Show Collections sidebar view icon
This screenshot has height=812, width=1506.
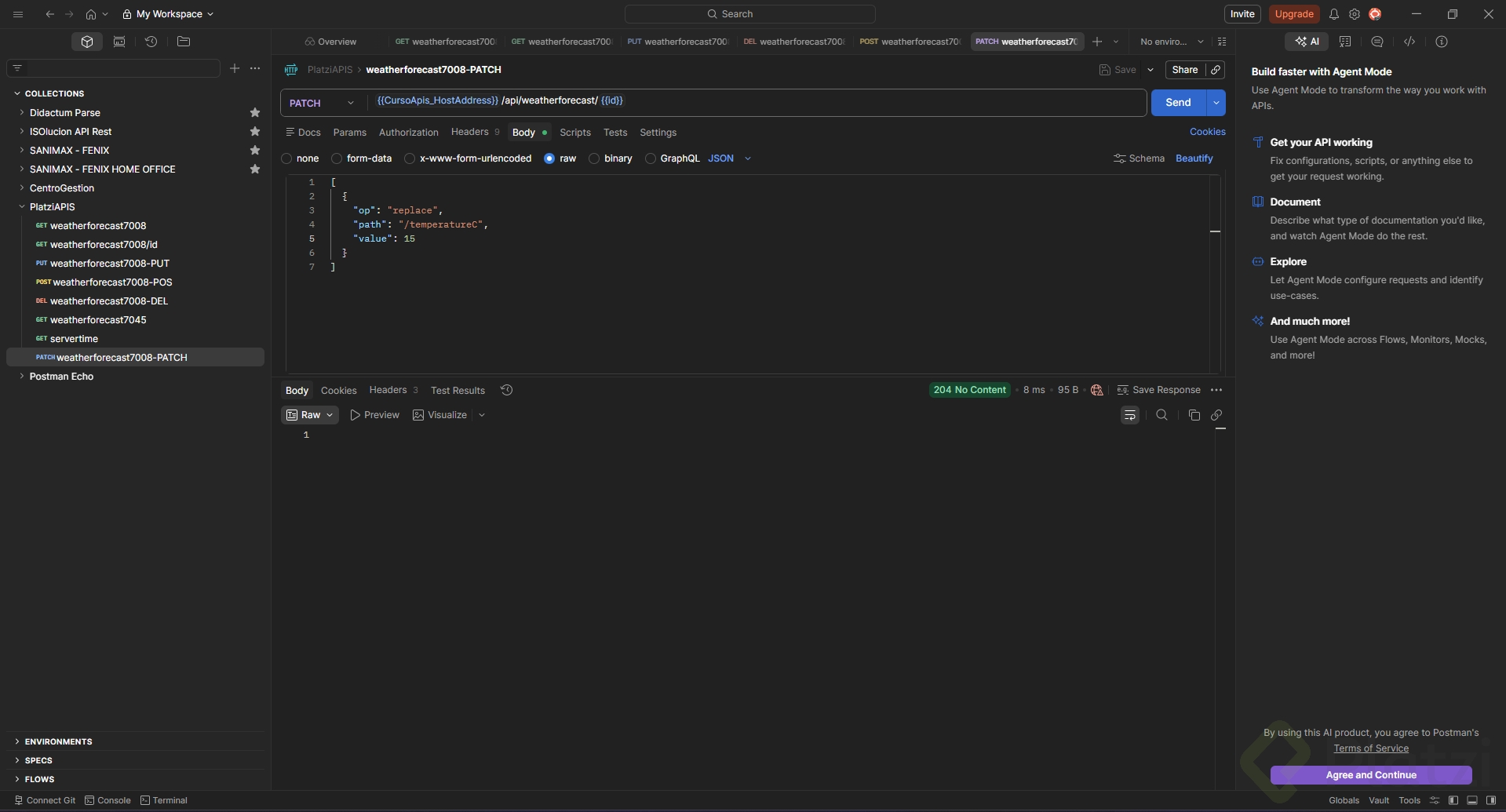click(x=87, y=42)
